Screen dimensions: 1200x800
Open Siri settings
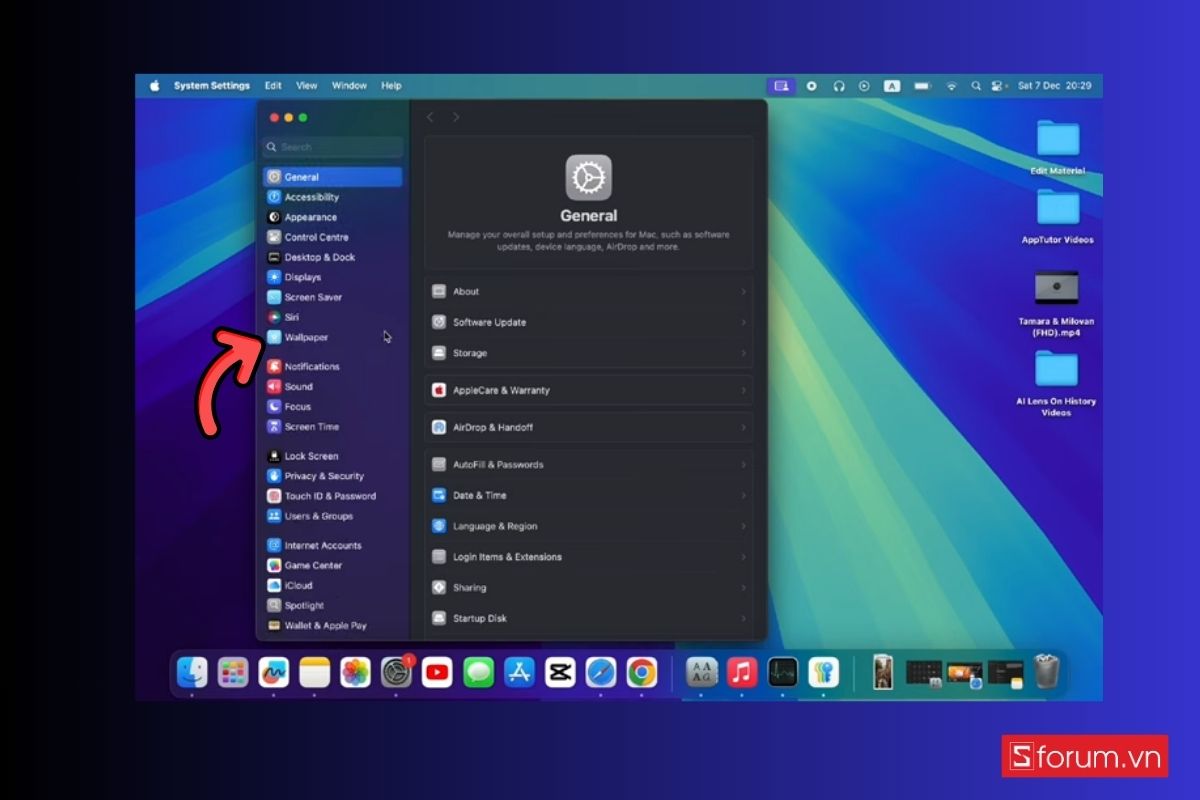[x=332, y=317]
